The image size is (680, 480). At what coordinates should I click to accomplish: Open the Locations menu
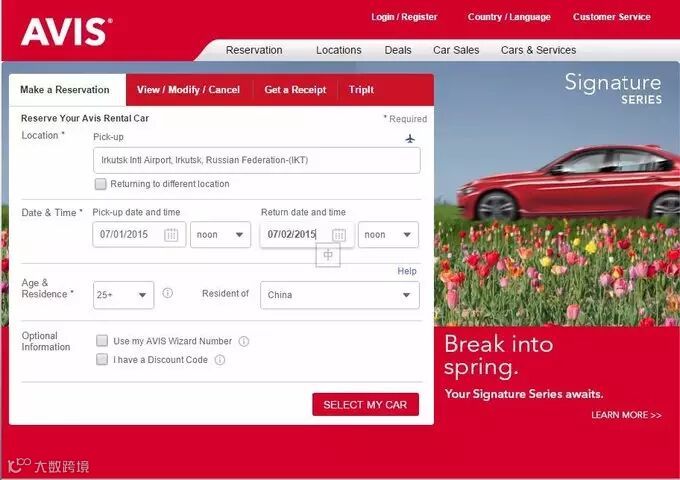tap(339, 50)
